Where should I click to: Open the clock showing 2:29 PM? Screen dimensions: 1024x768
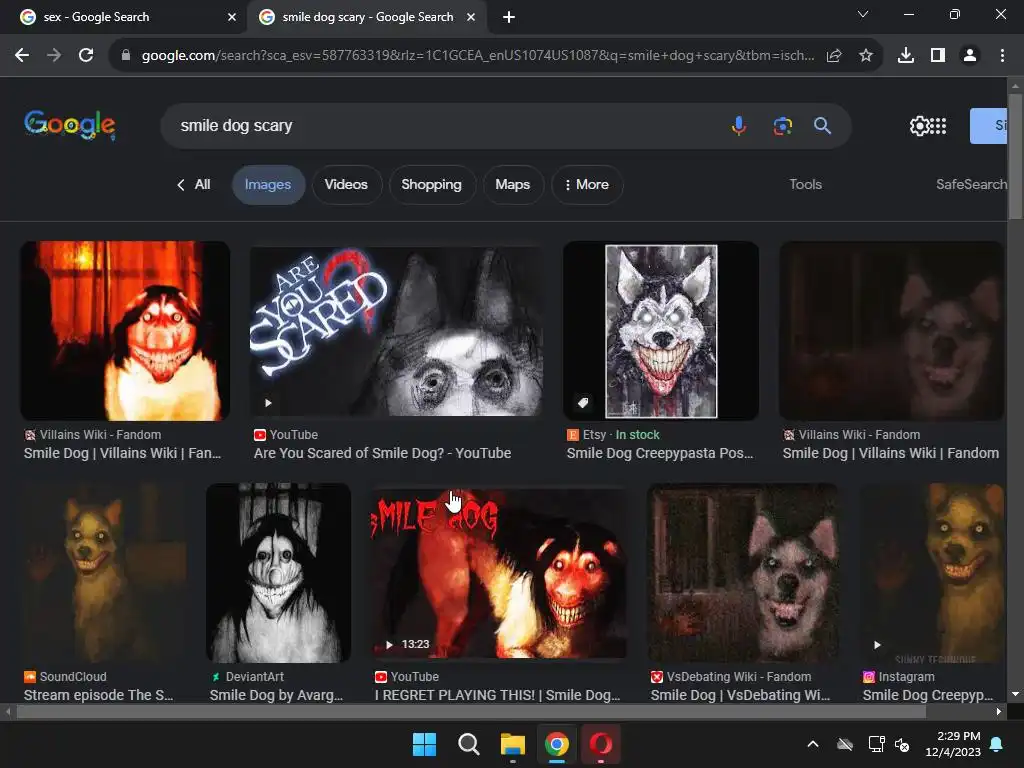point(953,744)
